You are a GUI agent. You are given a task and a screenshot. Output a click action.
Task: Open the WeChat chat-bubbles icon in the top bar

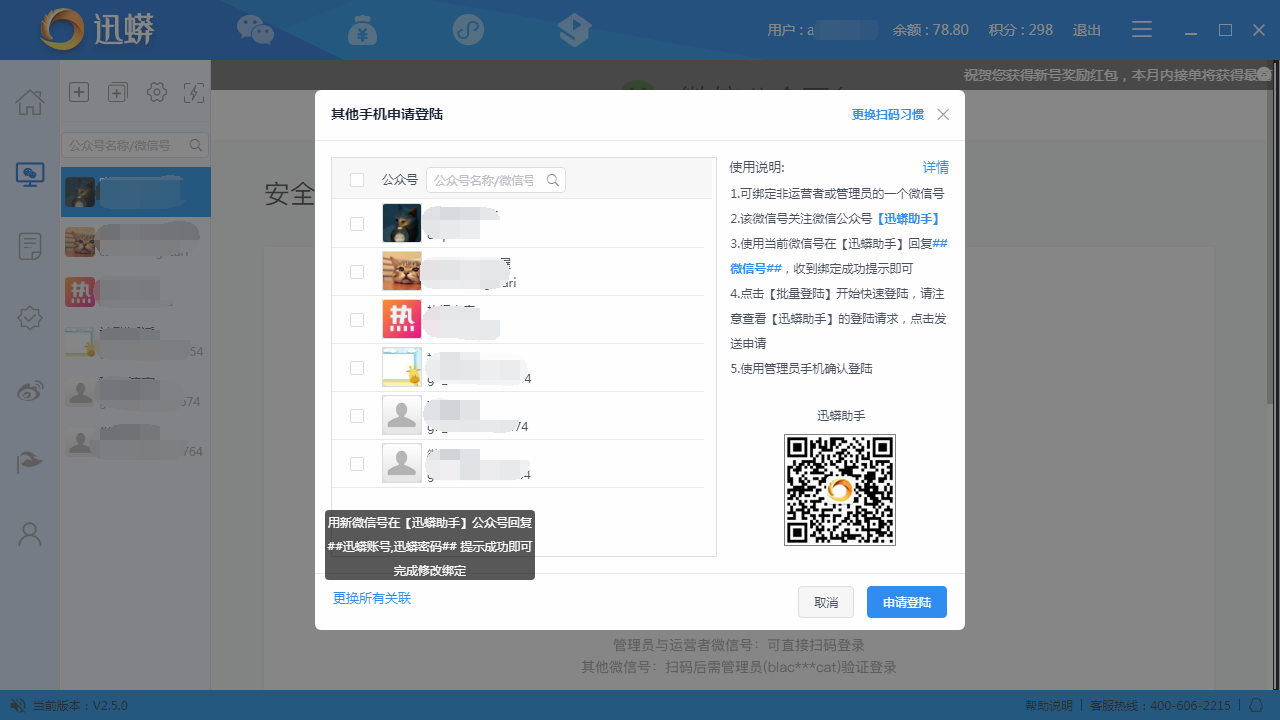(255, 30)
